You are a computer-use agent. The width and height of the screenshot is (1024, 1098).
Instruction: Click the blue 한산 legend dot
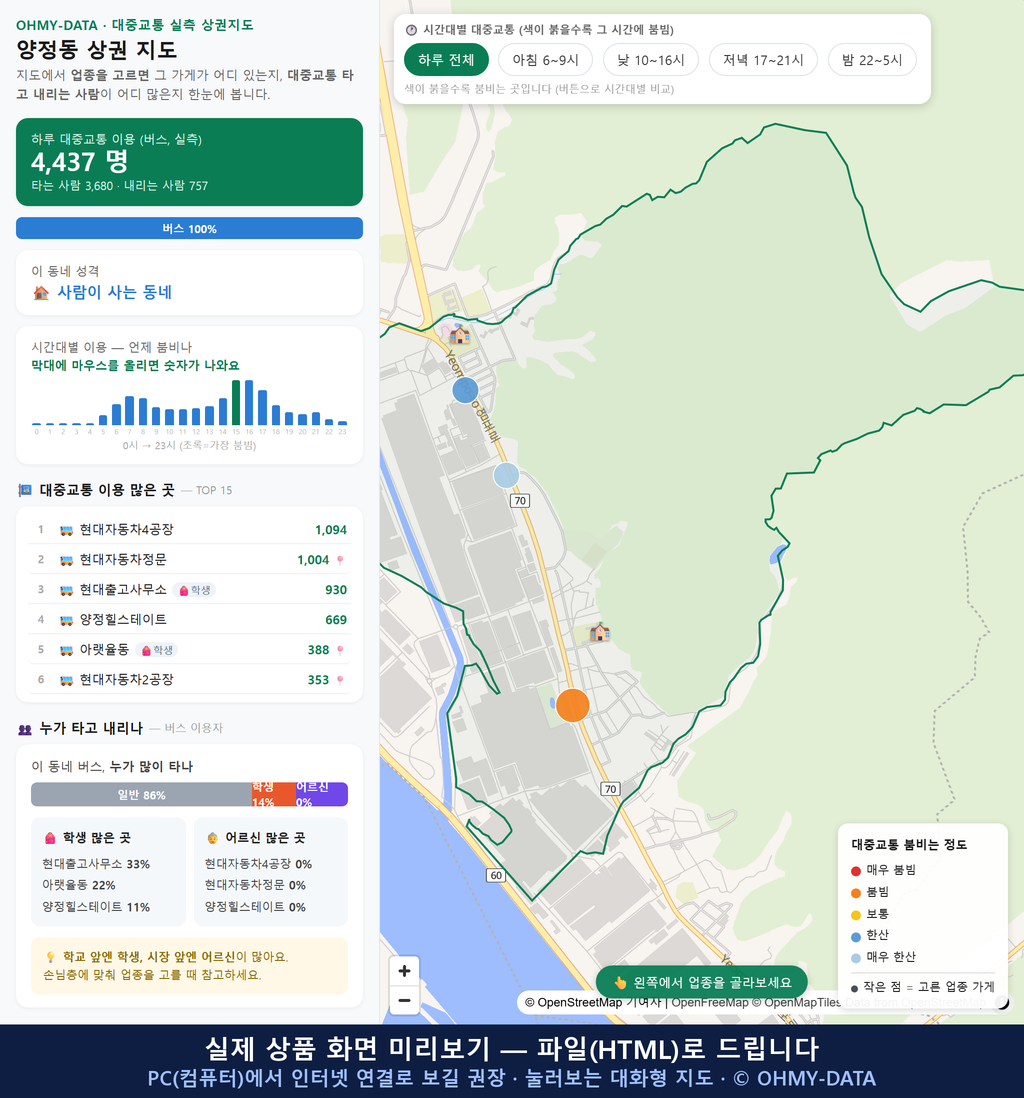pos(855,936)
